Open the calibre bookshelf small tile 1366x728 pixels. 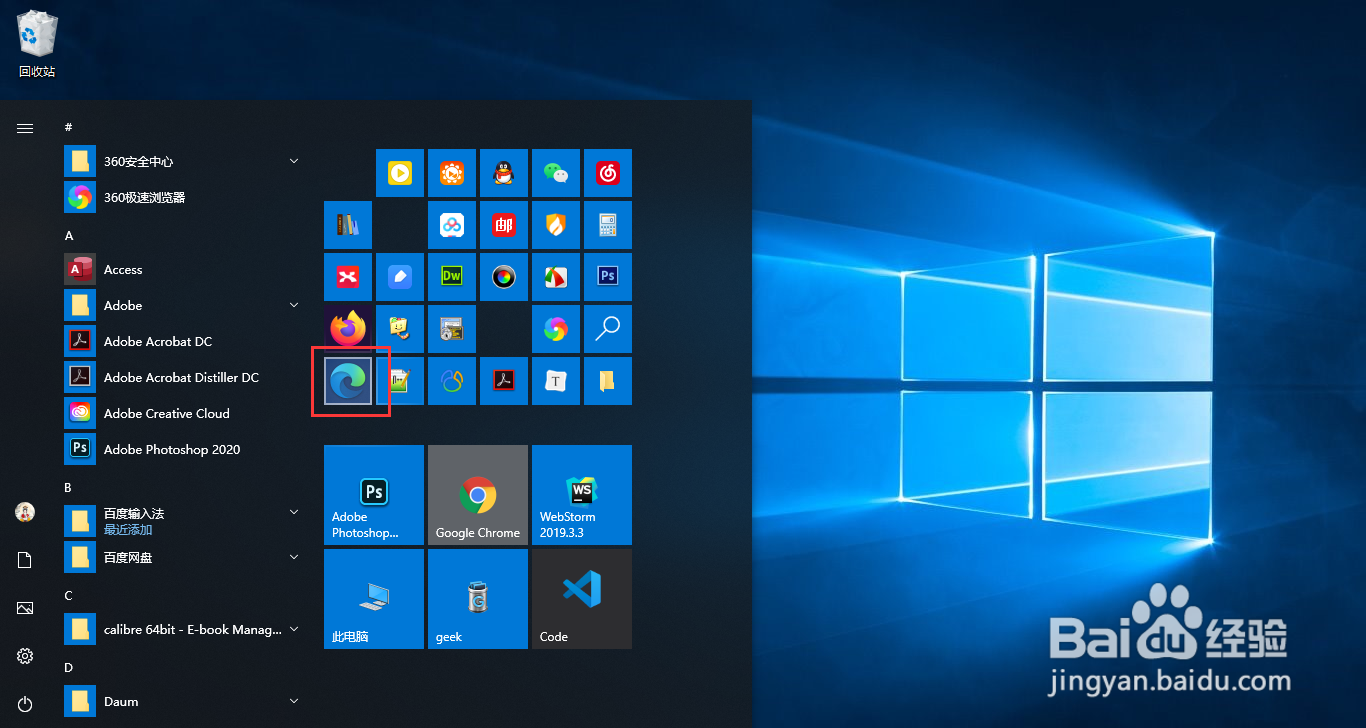[348, 225]
